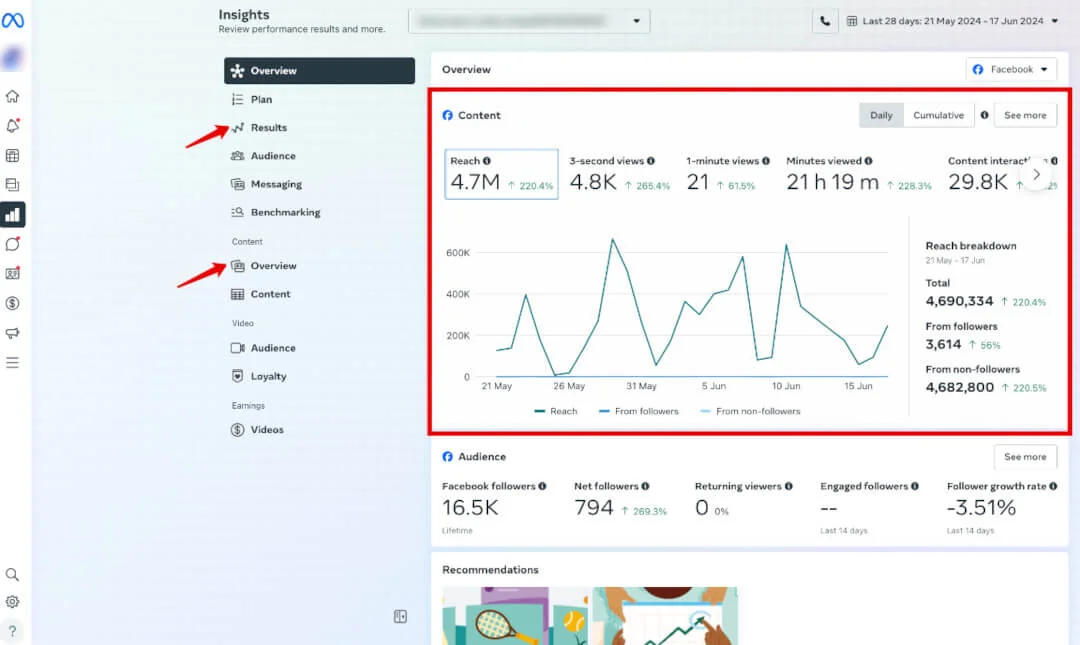Screen dimensions: 1080x645
Task: Click the Search magnifier icon
Action: tap(12, 574)
